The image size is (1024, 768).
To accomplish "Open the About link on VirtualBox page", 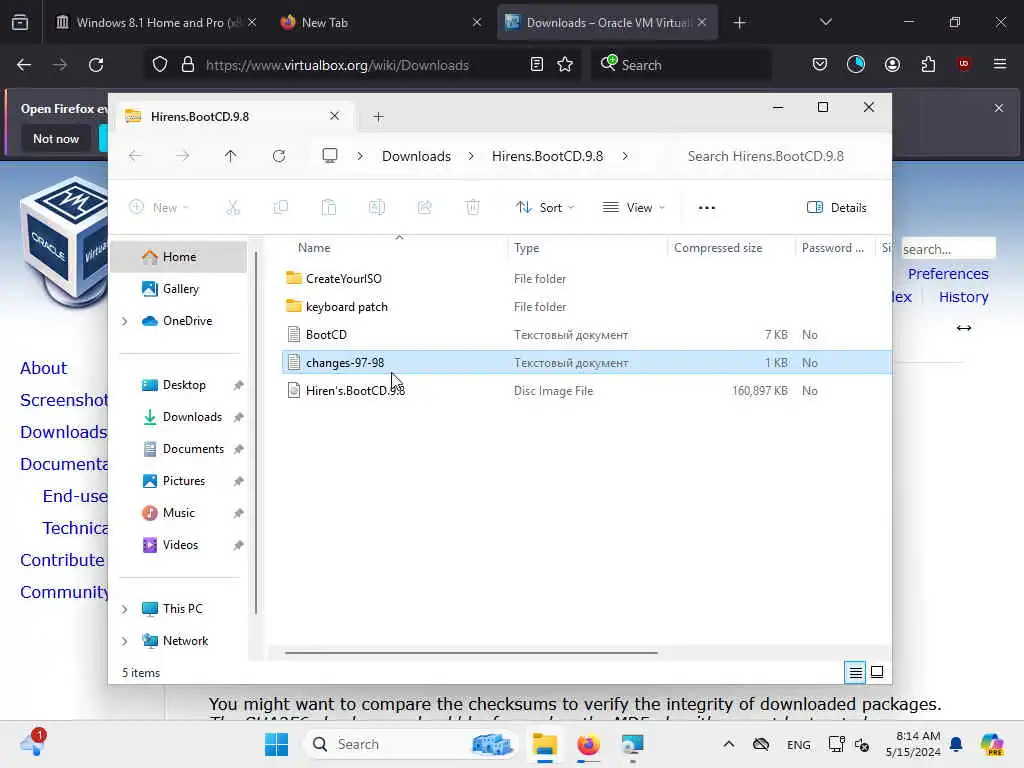I will [x=43, y=368].
